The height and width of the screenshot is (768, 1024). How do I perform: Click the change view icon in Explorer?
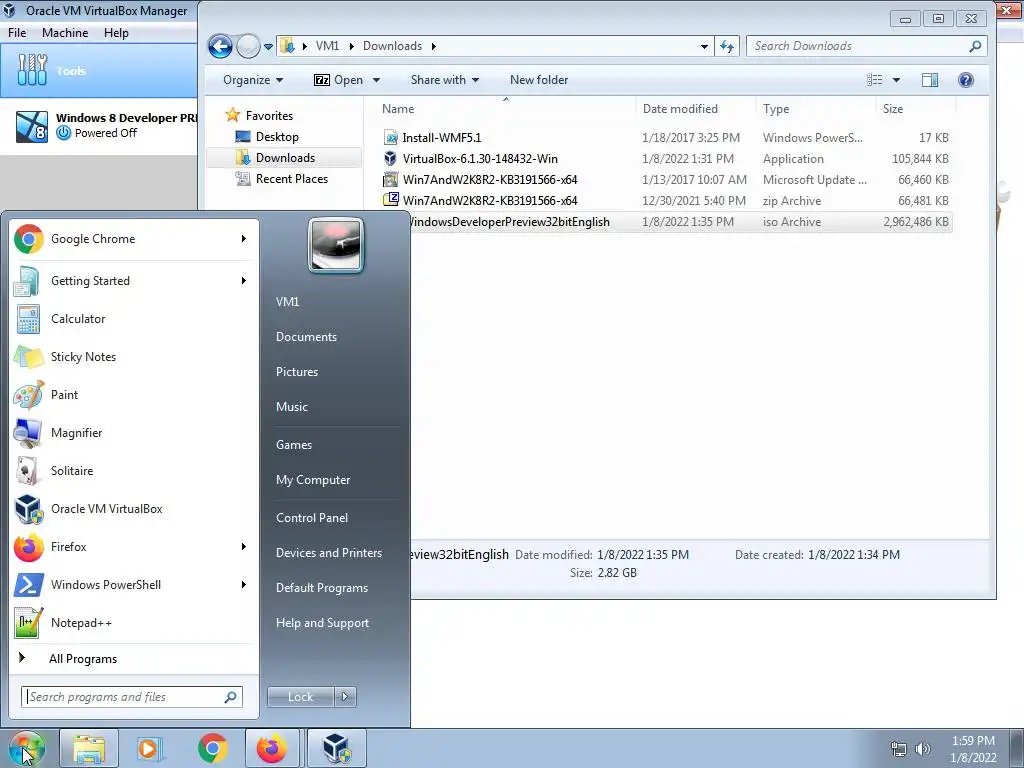[x=874, y=80]
